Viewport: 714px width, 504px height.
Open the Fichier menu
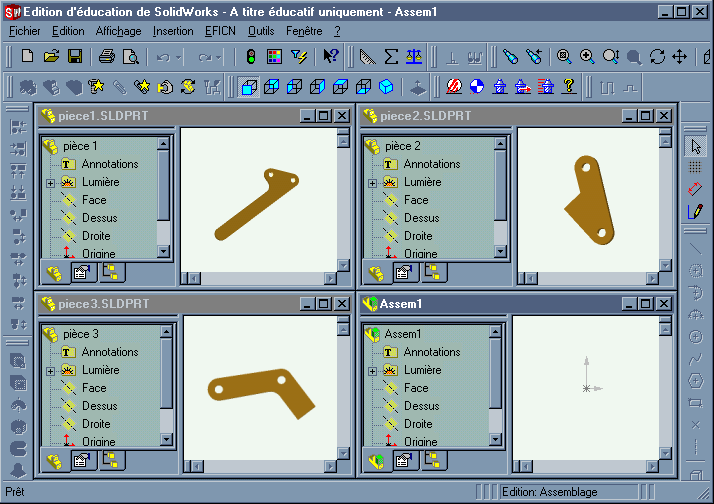(x=25, y=31)
